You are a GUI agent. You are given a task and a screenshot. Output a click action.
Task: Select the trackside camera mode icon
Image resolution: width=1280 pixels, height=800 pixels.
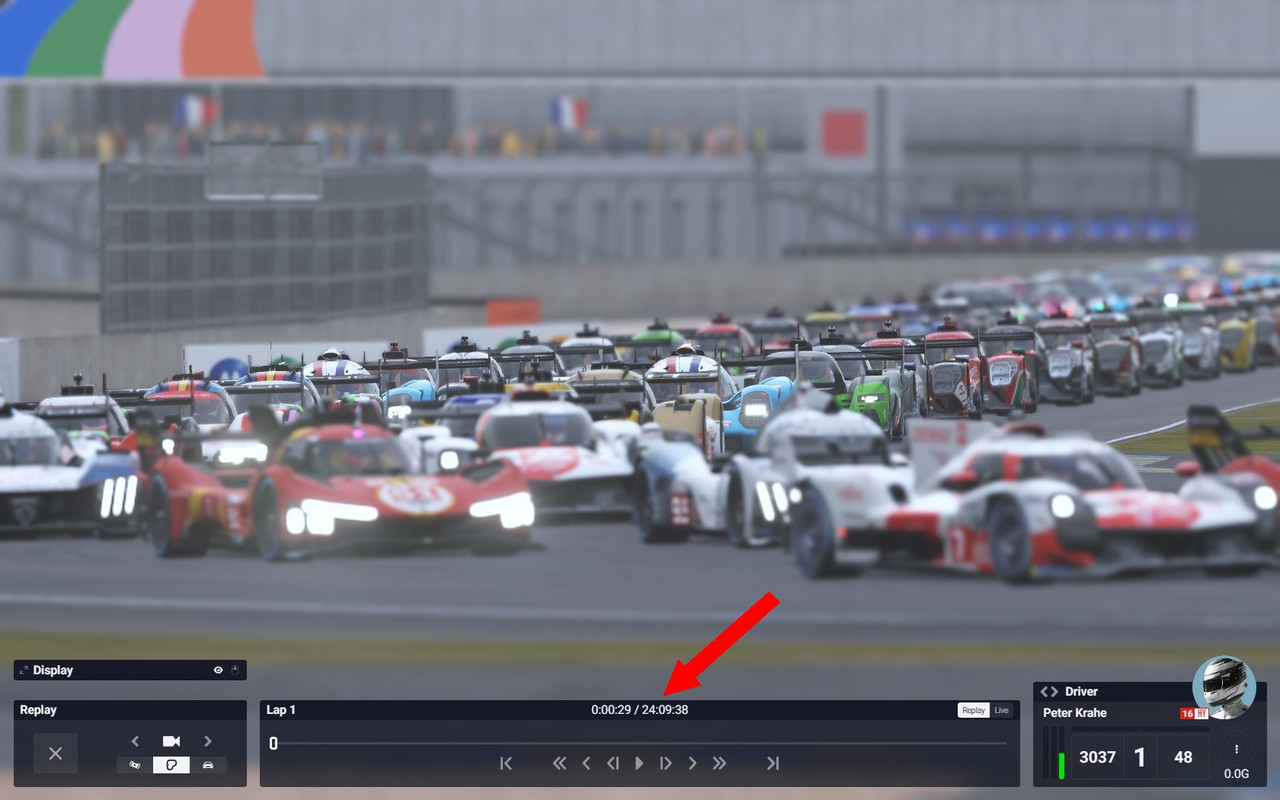tap(135, 765)
